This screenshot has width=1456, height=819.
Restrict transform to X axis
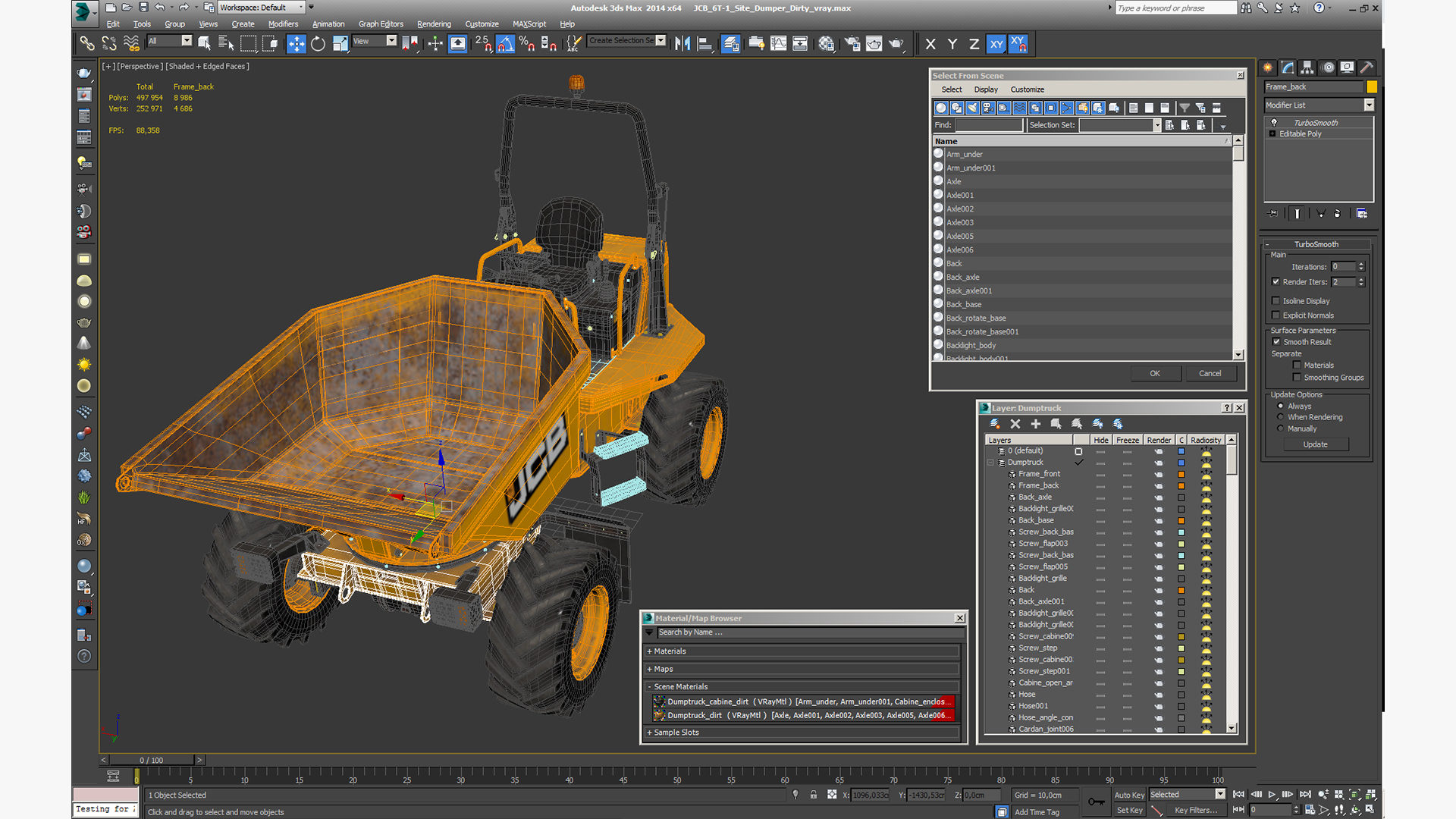(x=930, y=44)
